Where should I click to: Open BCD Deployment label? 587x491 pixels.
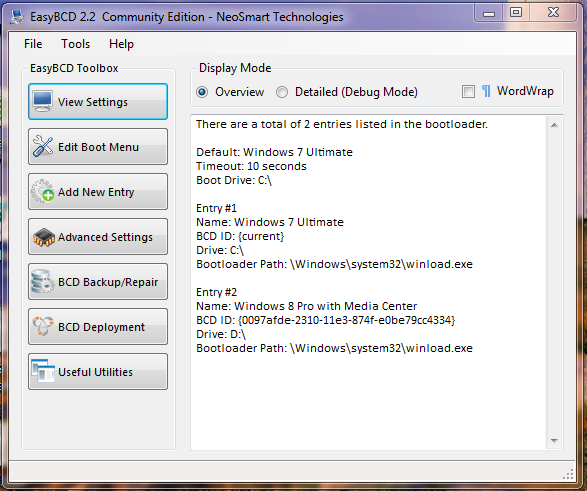click(x=101, y=327)
